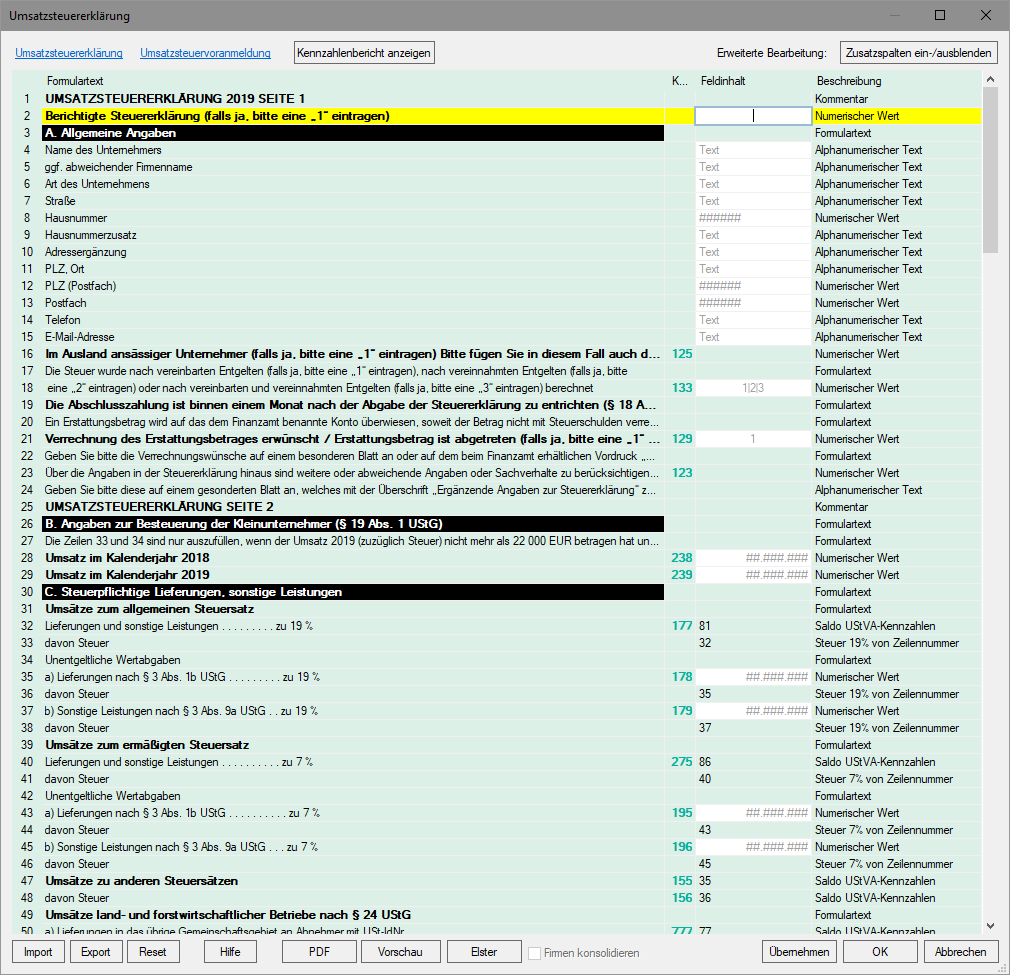
Task: Click the 1|2|3 field for Kennzahl 133
Action: 753,388
